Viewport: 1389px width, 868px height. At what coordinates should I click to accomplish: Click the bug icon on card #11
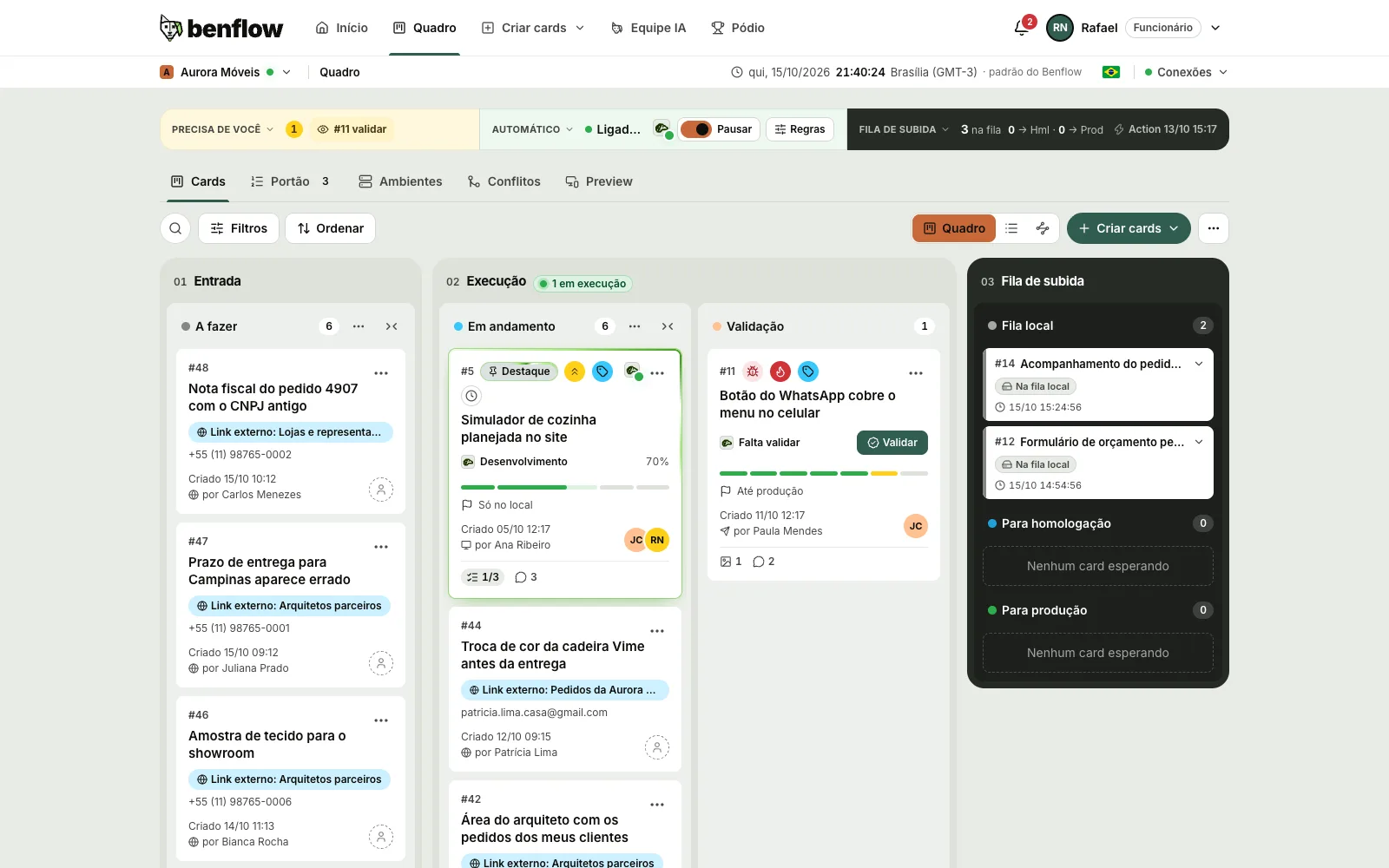click(x=753, y=372)
